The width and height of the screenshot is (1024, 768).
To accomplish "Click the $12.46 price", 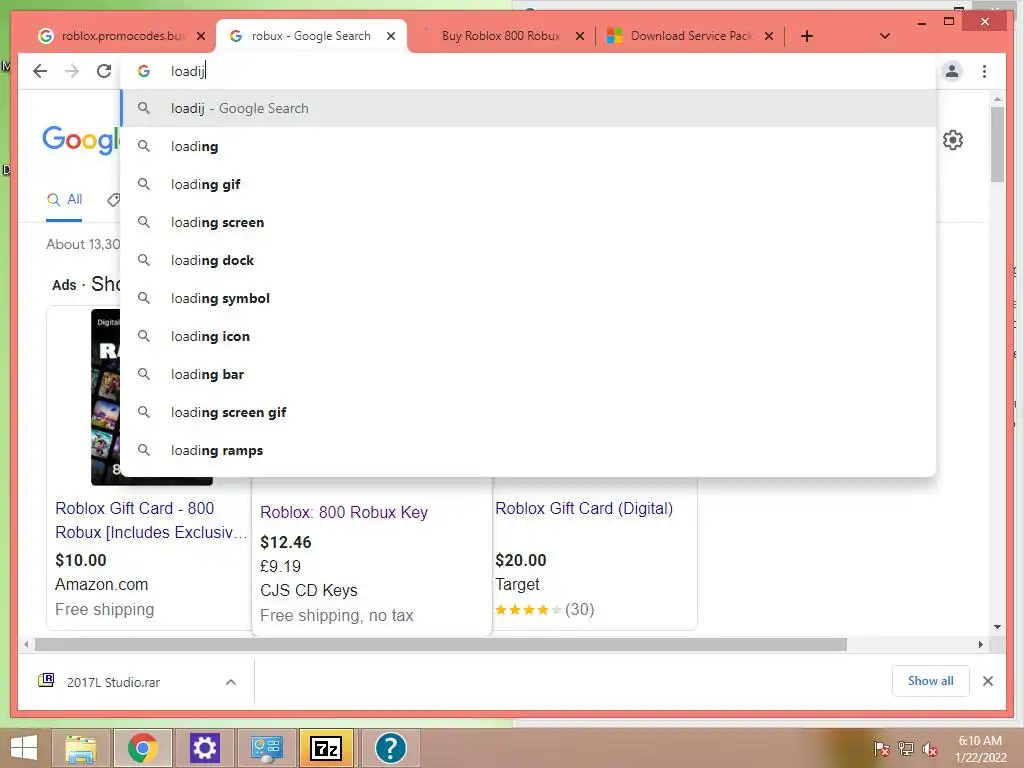I will [285, 543].
